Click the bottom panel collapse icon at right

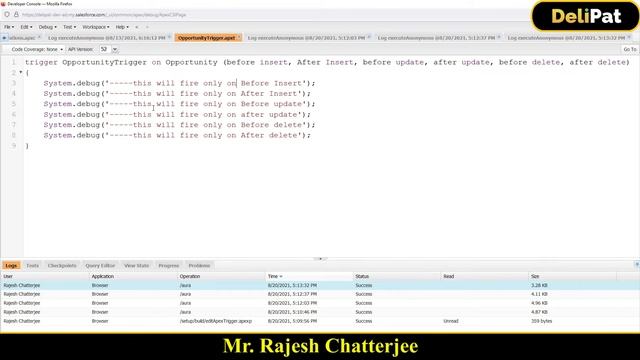point(637,265)
